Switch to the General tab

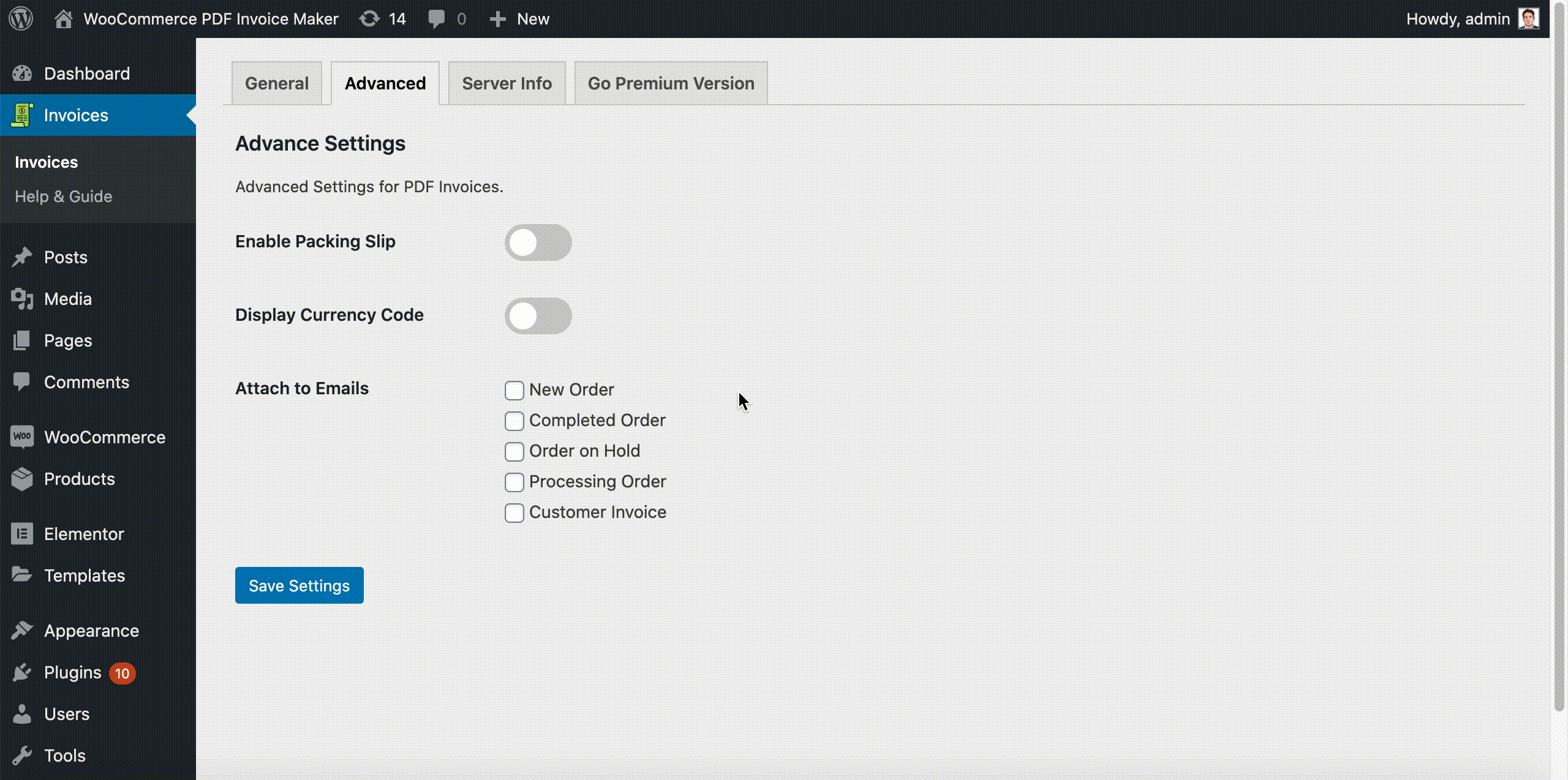click(276, 83)
